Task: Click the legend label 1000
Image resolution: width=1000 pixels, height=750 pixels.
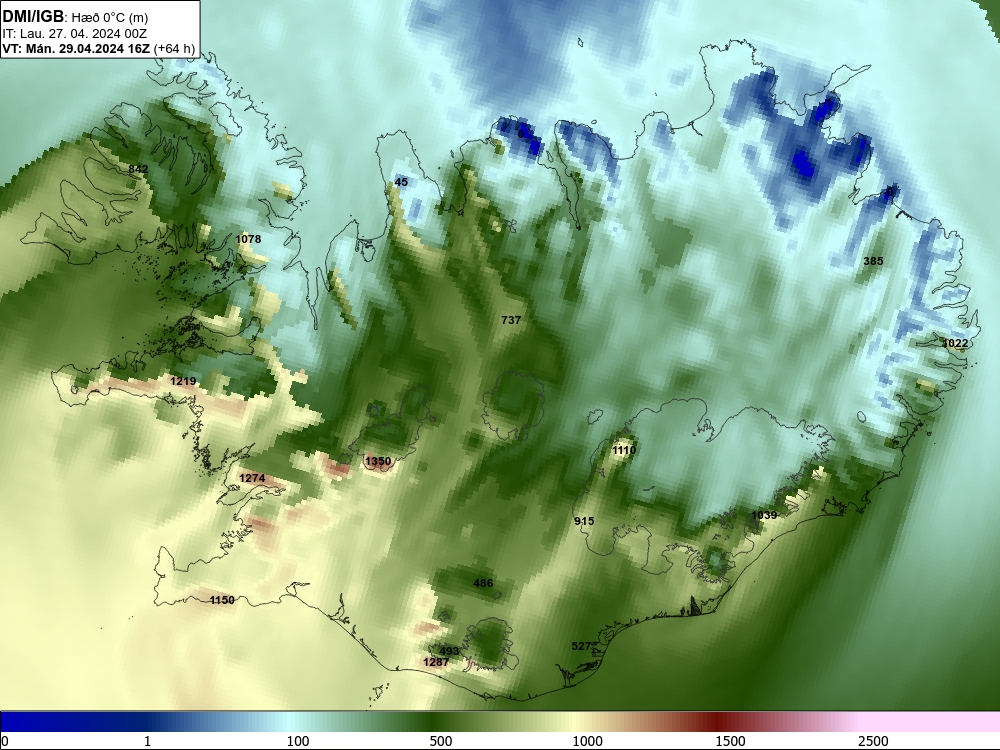Action: 587,741
